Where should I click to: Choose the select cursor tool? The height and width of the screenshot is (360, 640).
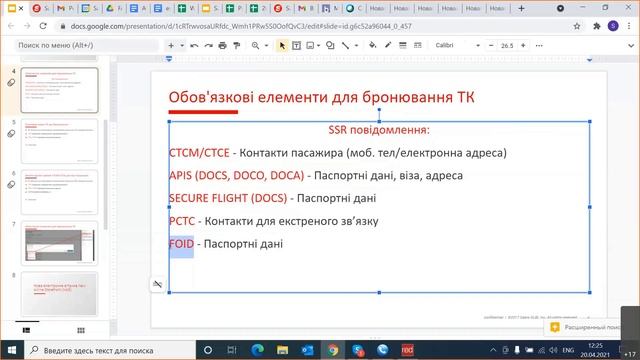click(x=282, y=46)
